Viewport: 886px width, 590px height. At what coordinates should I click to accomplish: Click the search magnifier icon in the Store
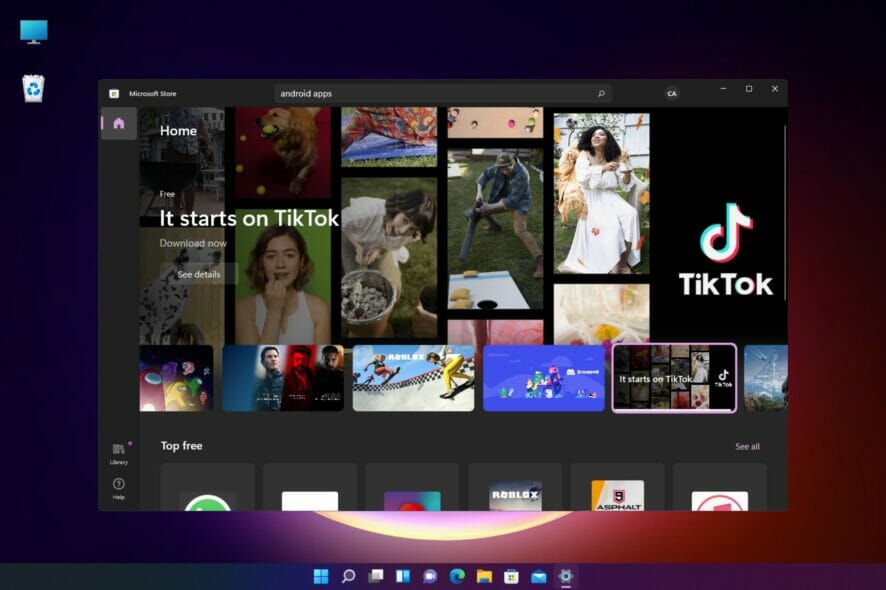click(x=601, y=93)
